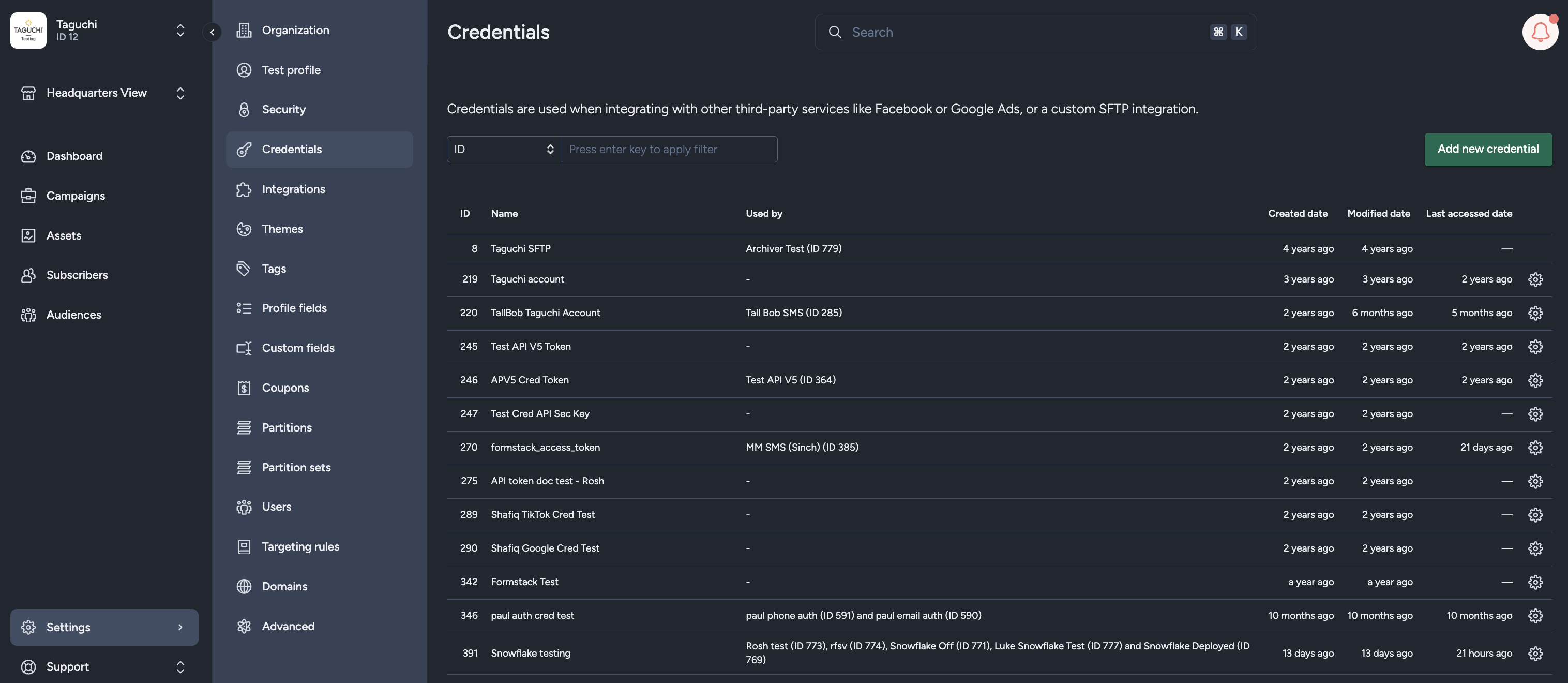Image resolution: width=1568 pixels, height=683 pixels.
Task: Open the Assets section
Action: pyautogui.click(x=63, y=235)
